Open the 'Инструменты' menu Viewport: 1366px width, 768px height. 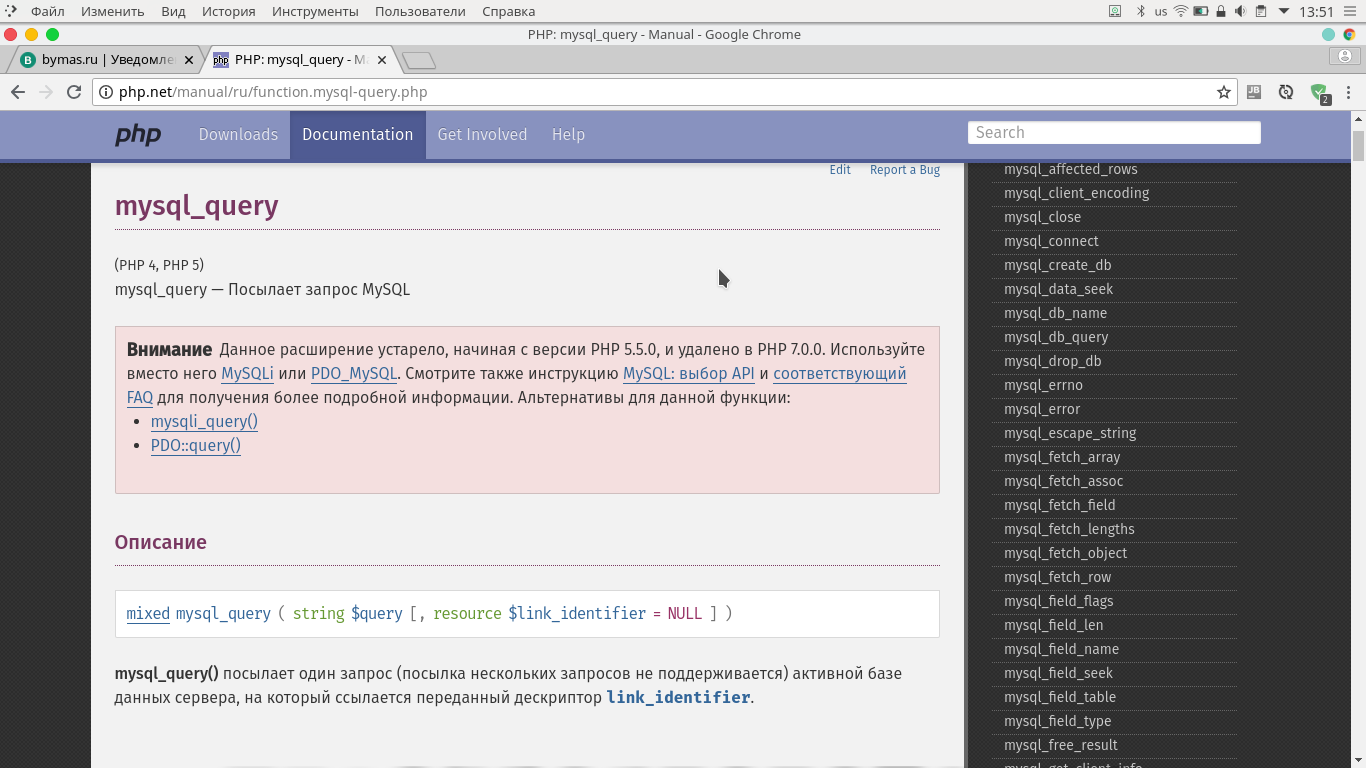[x=315, y=12]
